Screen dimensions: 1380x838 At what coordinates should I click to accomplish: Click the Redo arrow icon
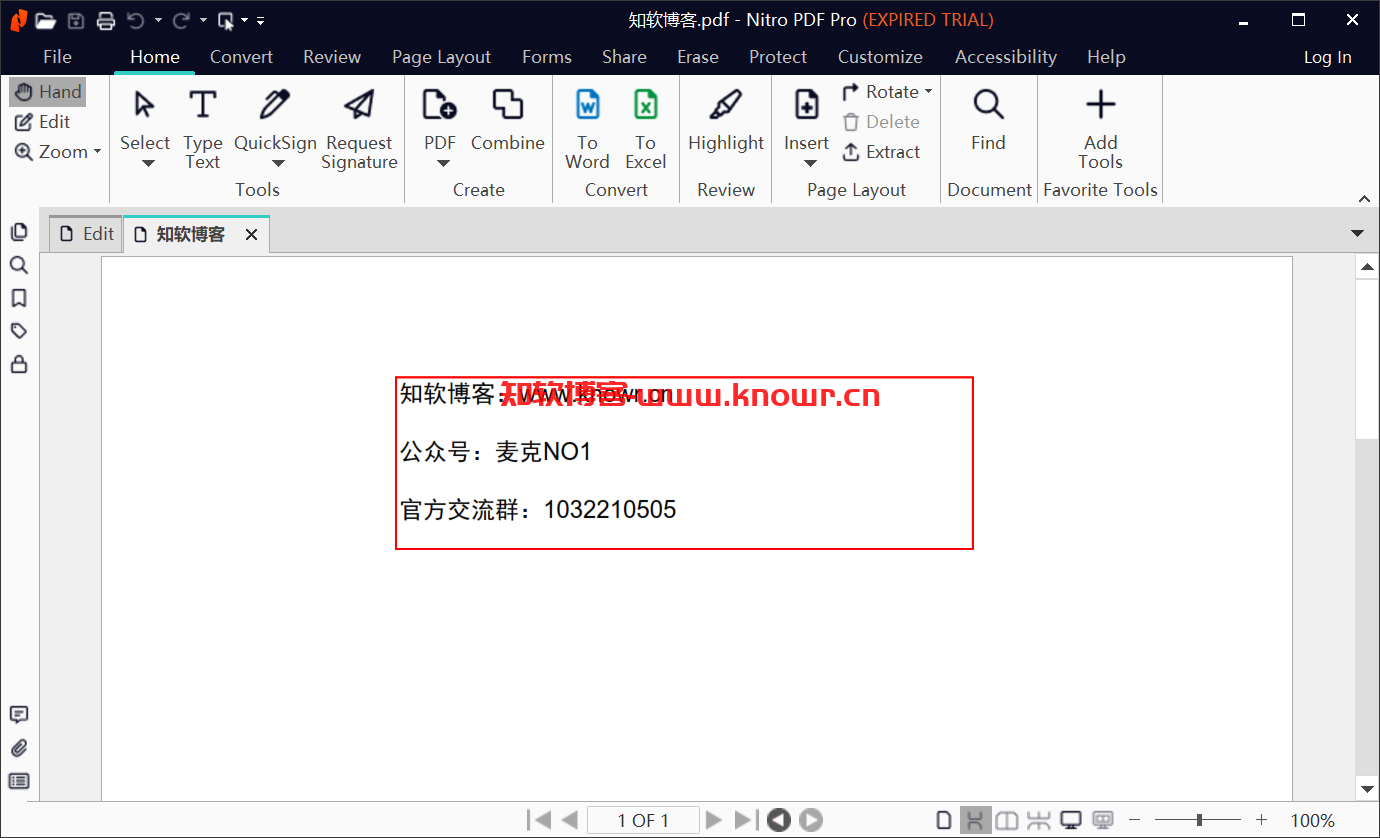pos(181,20)
